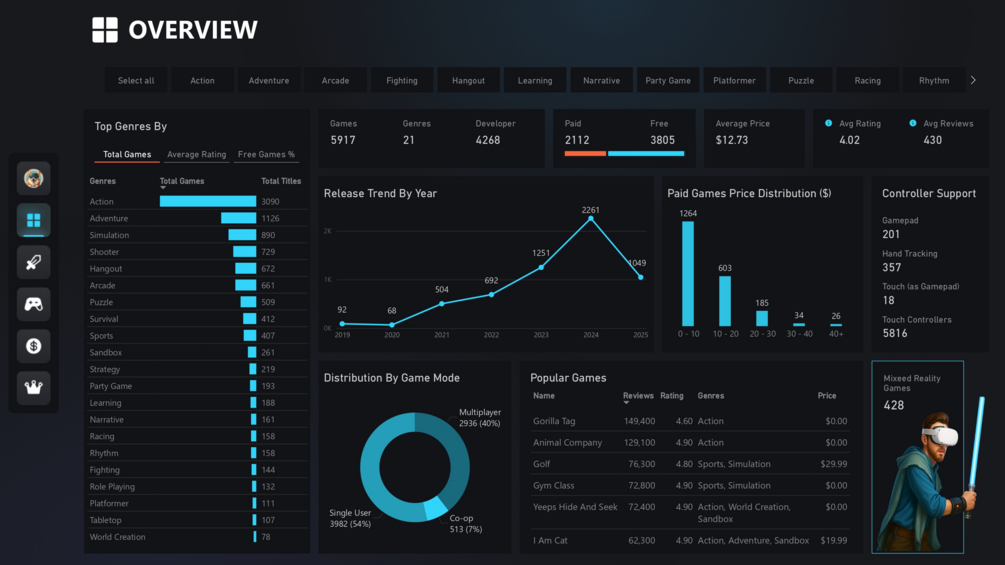Select the Gym Class game row
Image resolution: width=1005 pixels, height=565 pixels.
coord(690,486)
